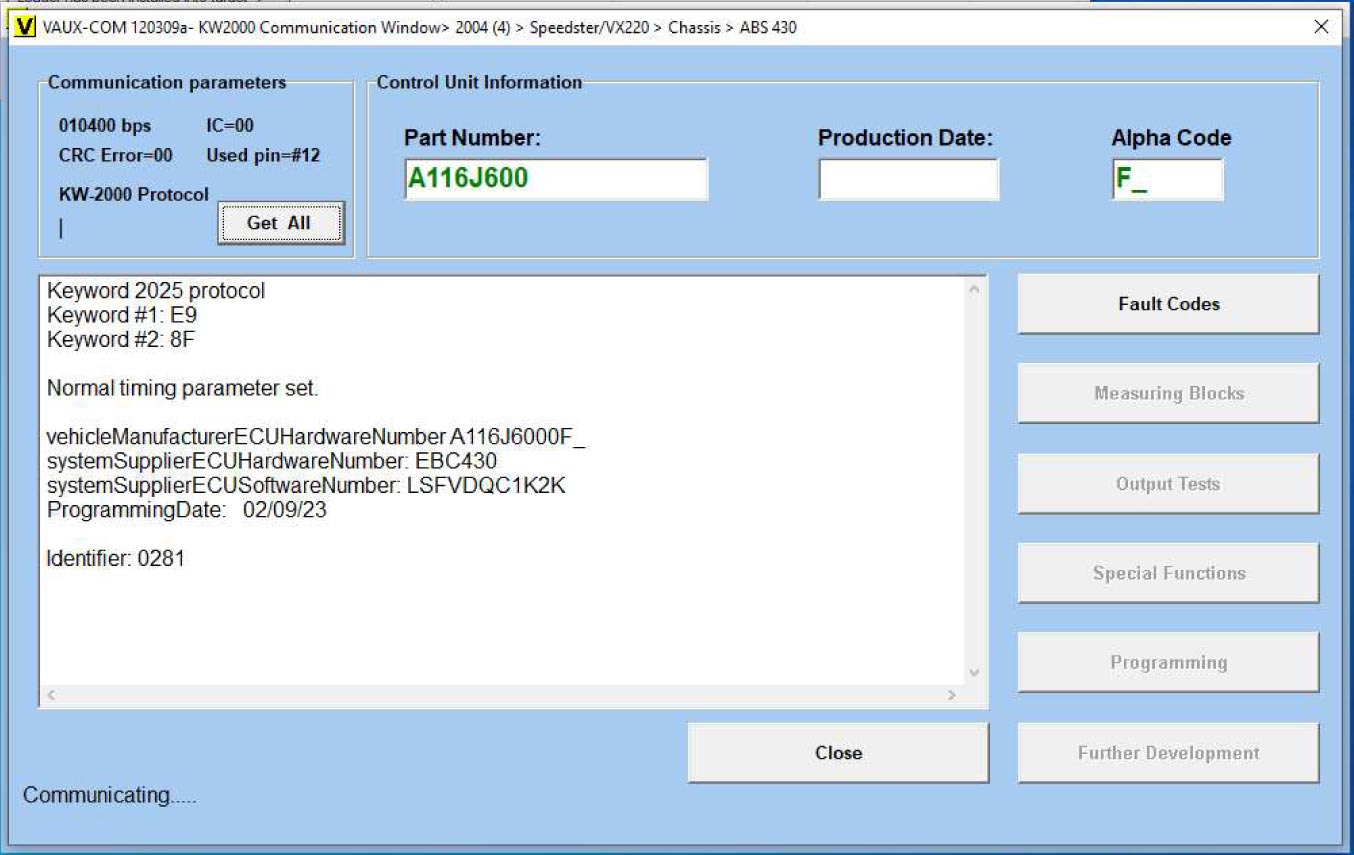Screen dimensions: 1354x855
Task: Click the systemSupplierECUSoftwareNumber line in log
Action: pos(306,486)
